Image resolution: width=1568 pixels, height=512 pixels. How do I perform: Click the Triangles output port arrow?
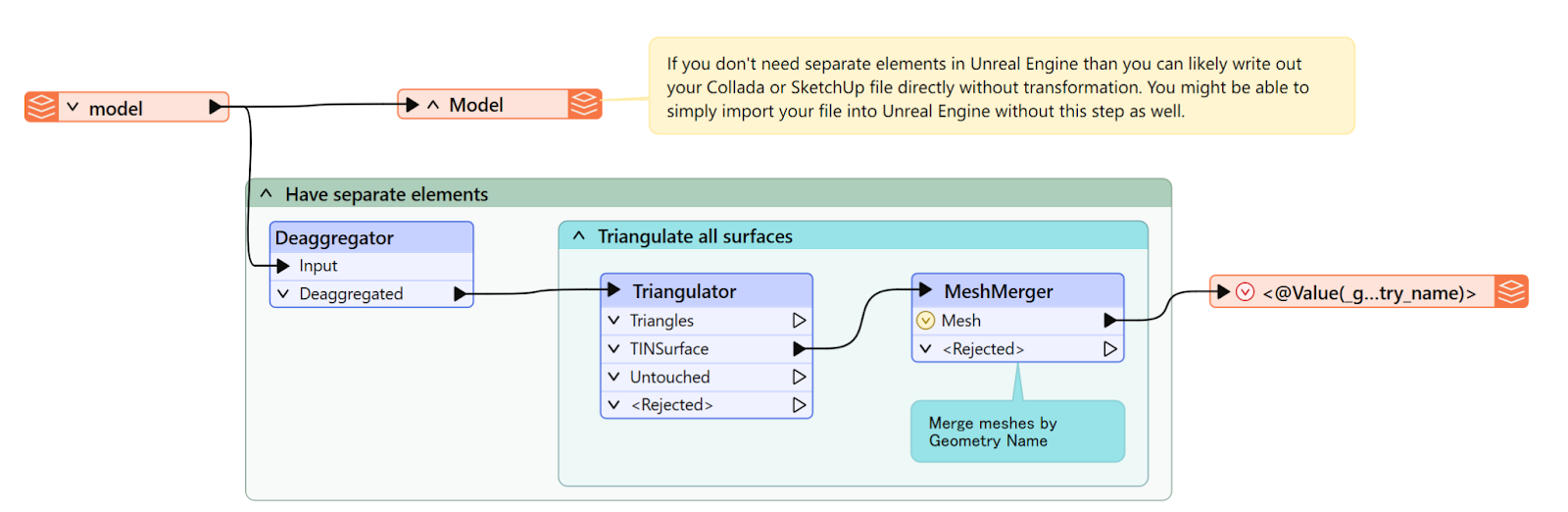pos(800,321)
